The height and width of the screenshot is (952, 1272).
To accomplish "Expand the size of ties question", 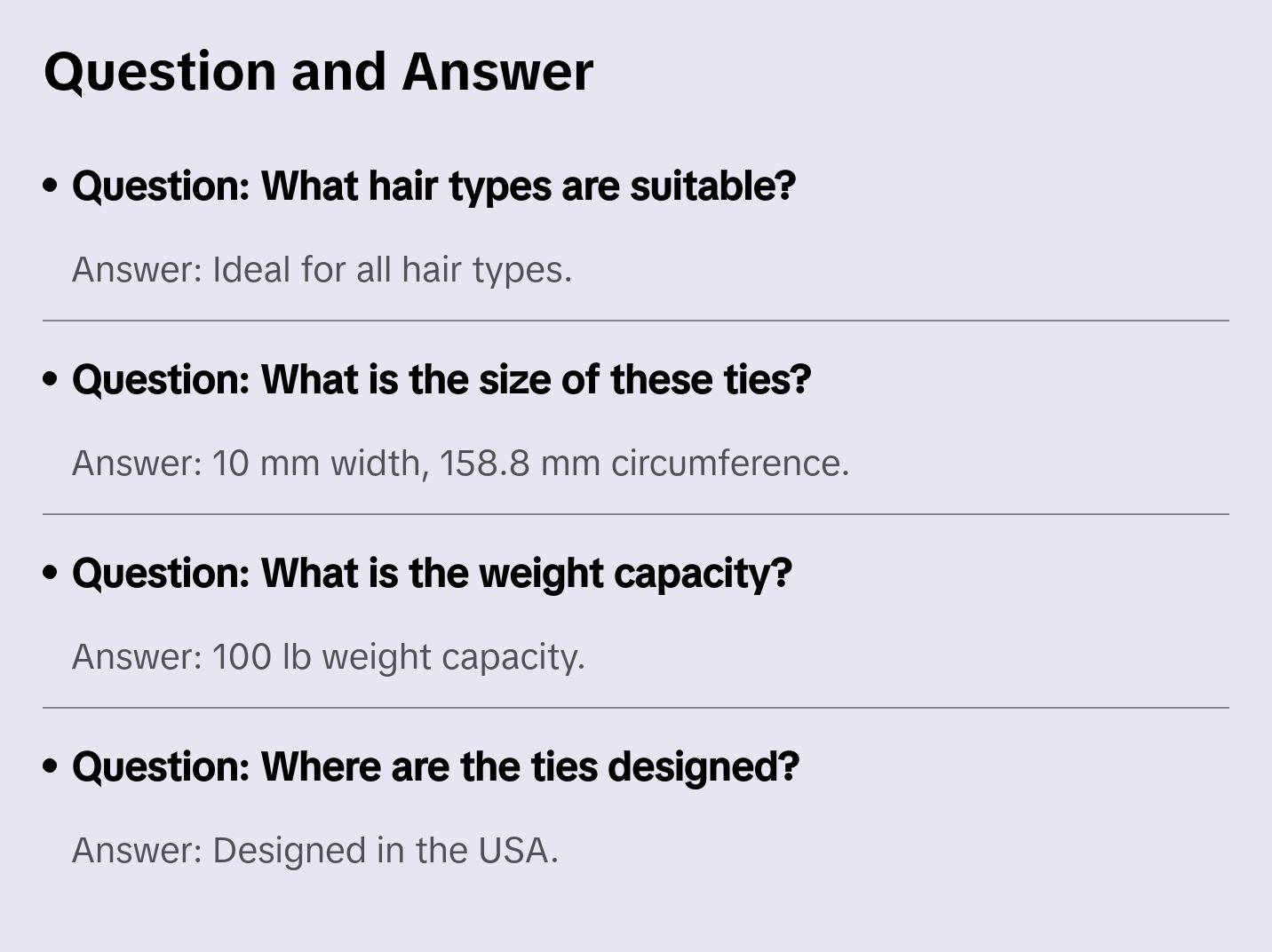I will tap(441, 380).
